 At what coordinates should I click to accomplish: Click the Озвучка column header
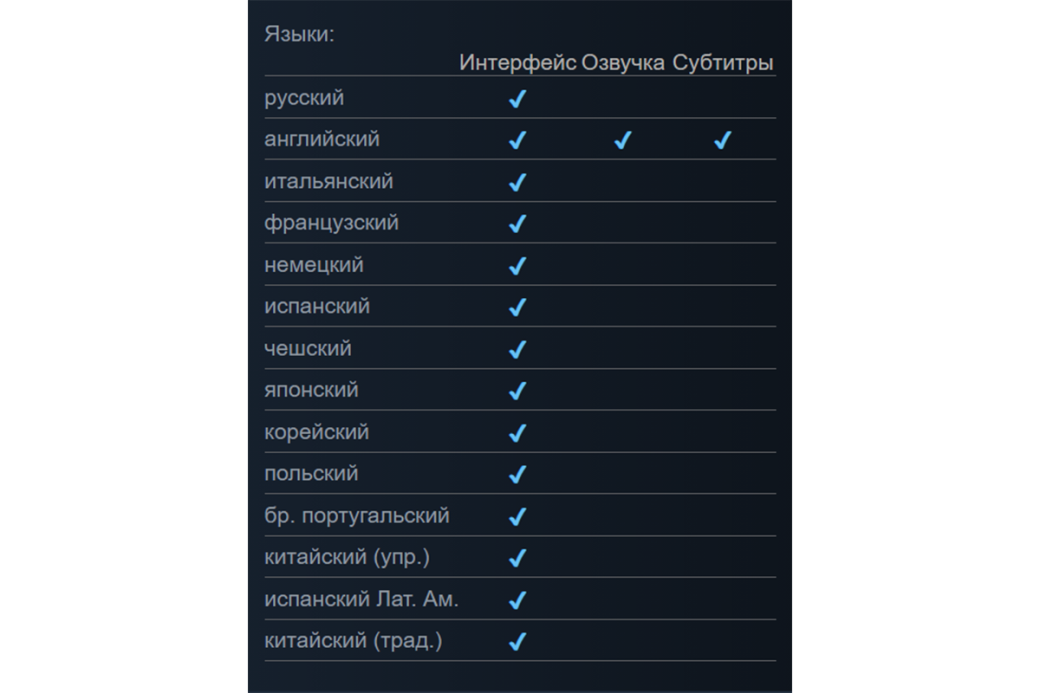click(623, 62)
